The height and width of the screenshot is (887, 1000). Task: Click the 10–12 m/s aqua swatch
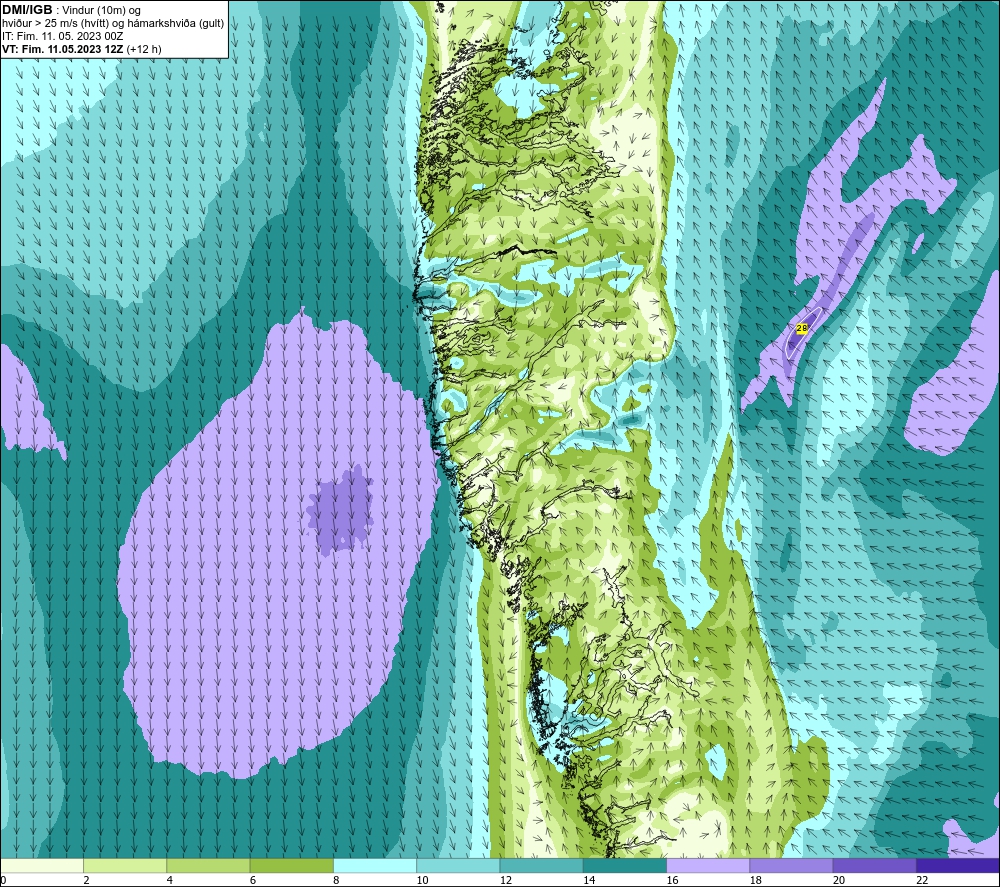(458, 865)
